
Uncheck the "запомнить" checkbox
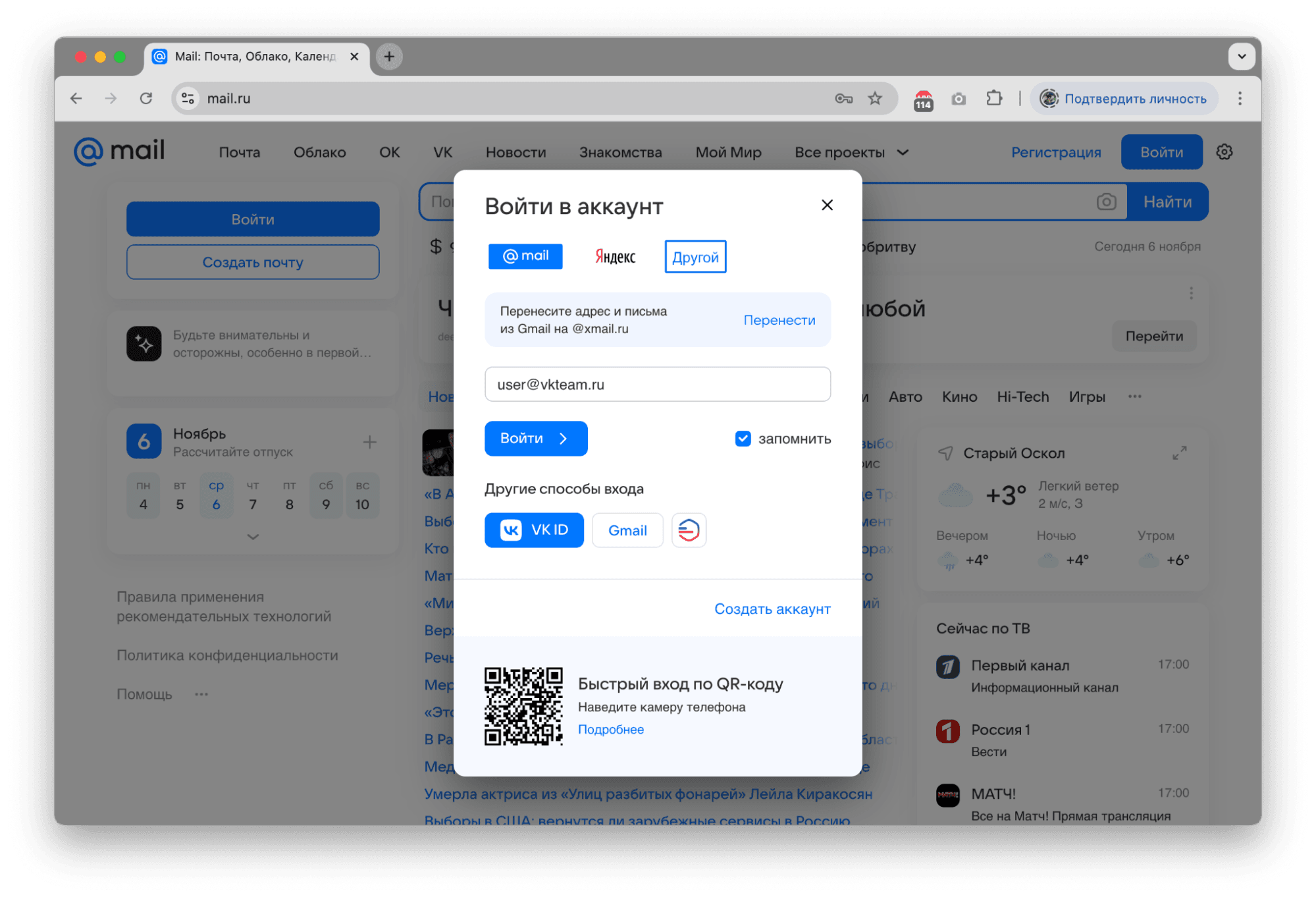[x=743, y=439]
